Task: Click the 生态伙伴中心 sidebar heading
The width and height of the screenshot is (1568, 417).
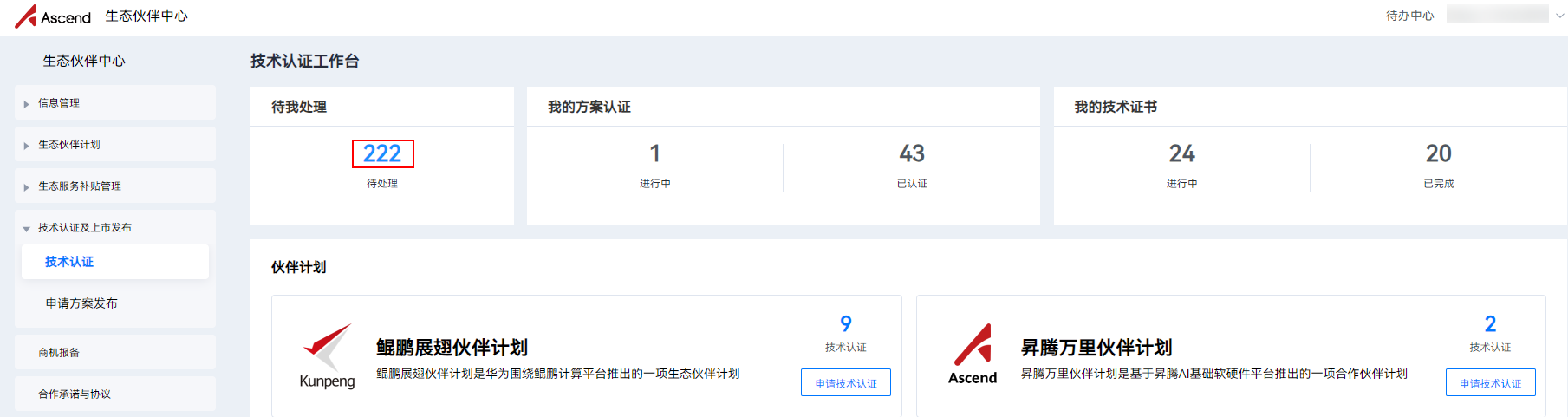Action: click(84, 61)
